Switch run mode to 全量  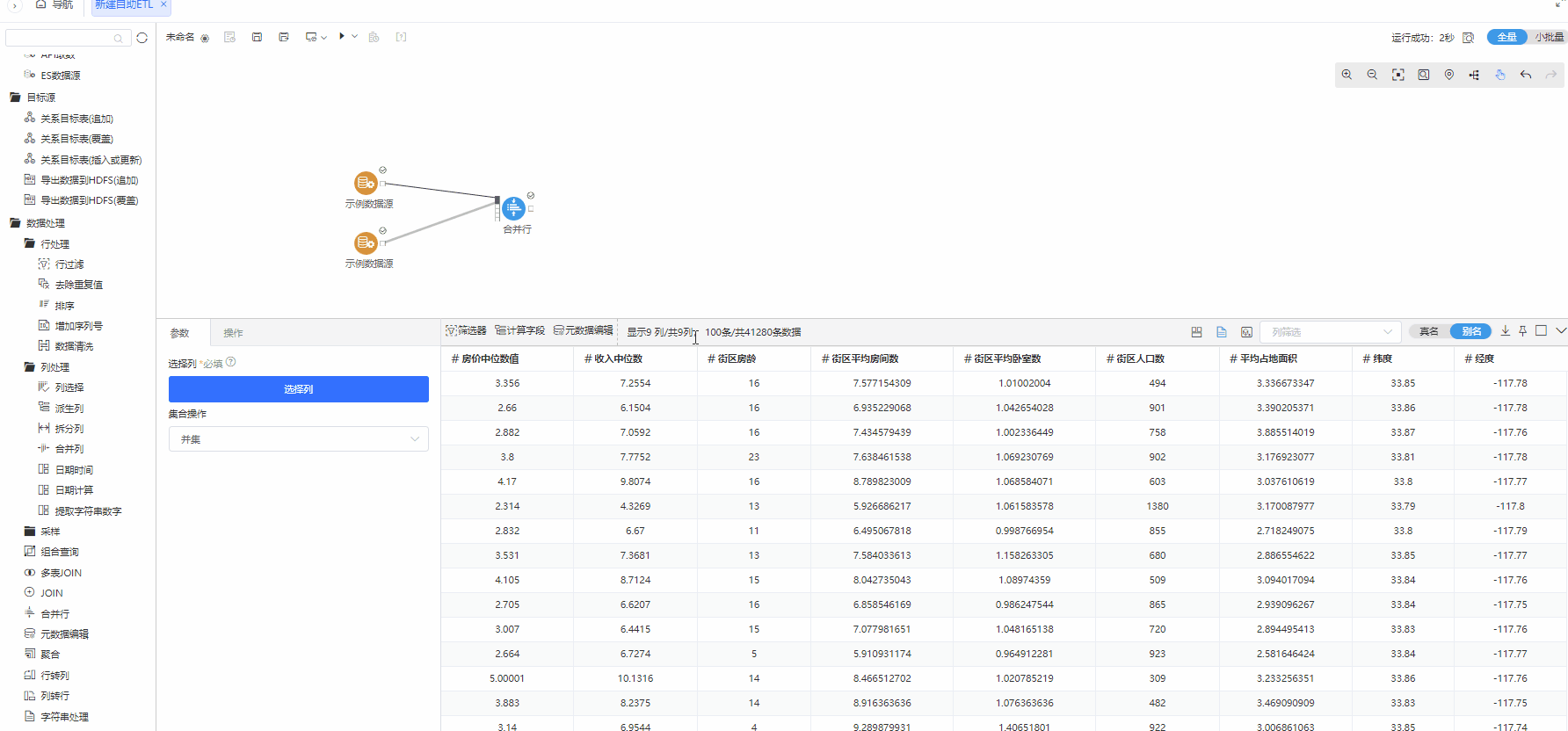coord(1507,37)
